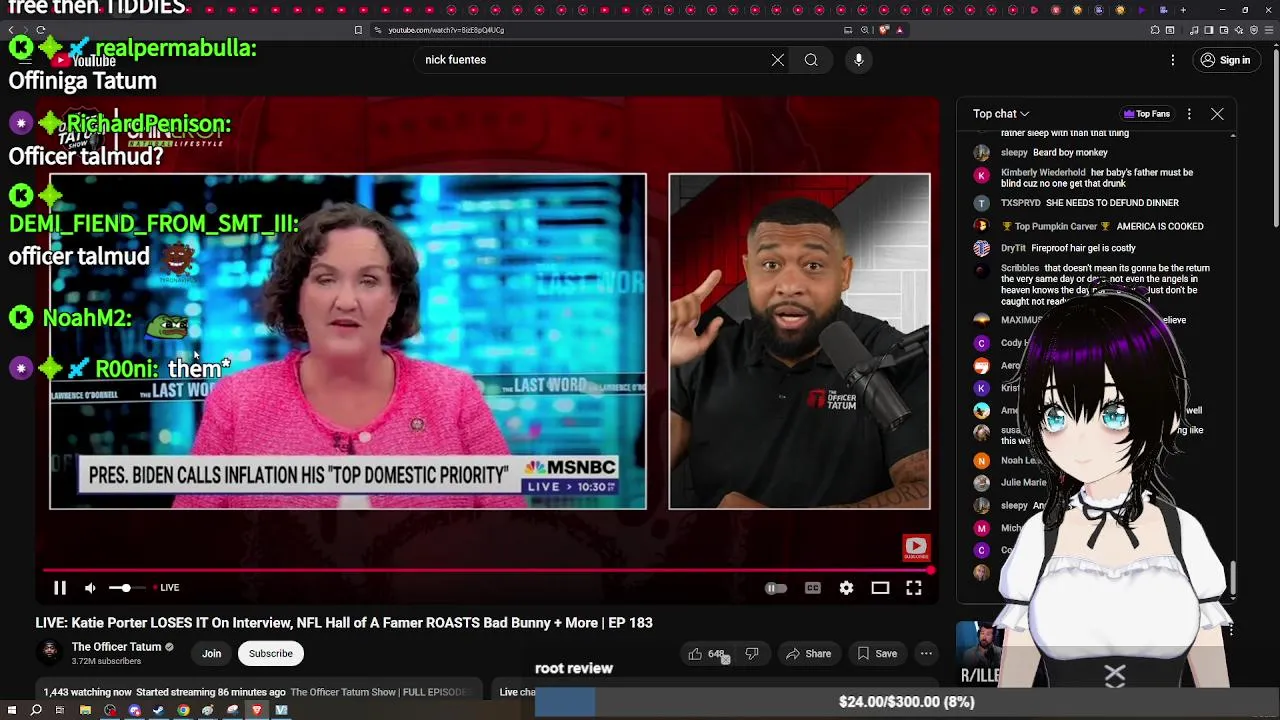Click the subscribe watermark in video
Screen dimensions: 1280x720
(916, 547)
